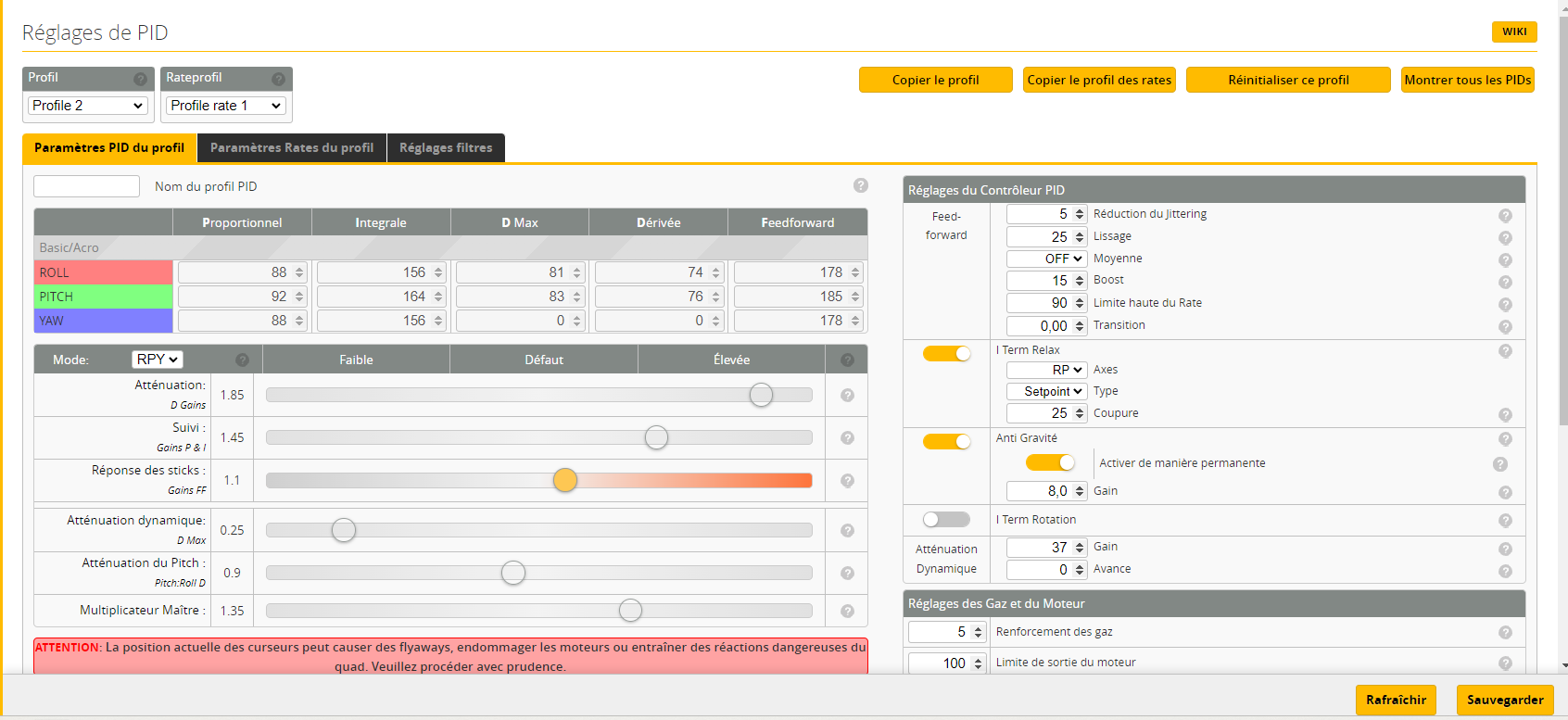Click help icon next to Profil header

coord(140,79)
